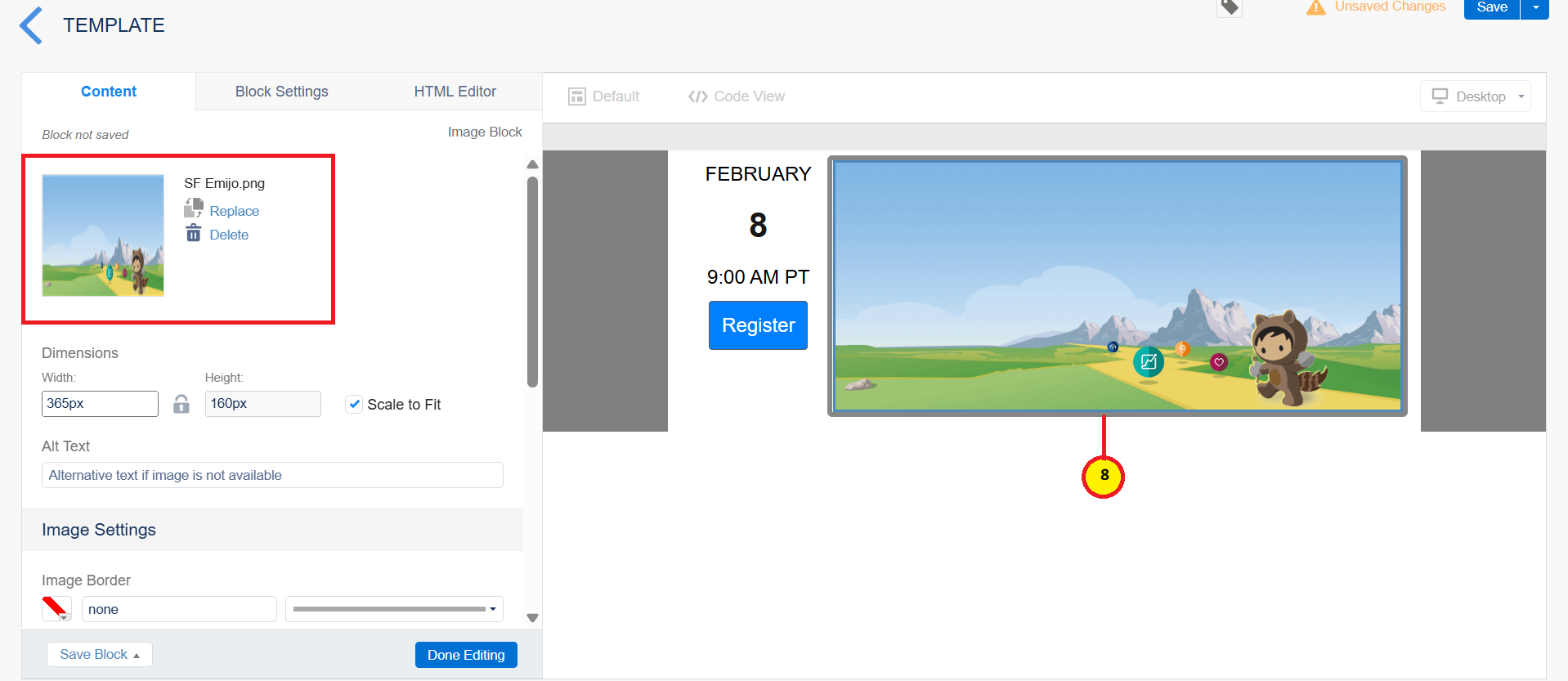This screenshot has width=1568, height=681.
Task: Click the SF Emijo.png image thumbnail
Action: pos(103,235)
